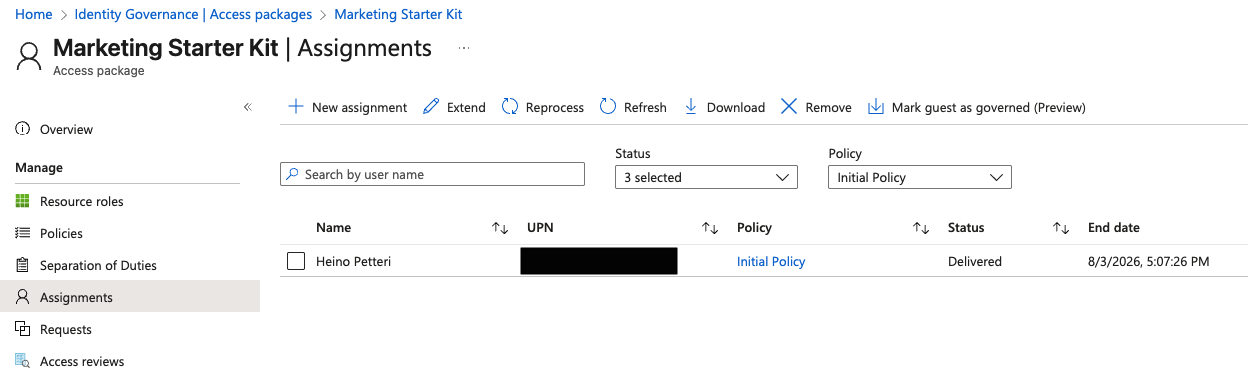Collapse the sidebar with double chevron

coord(248,107)
